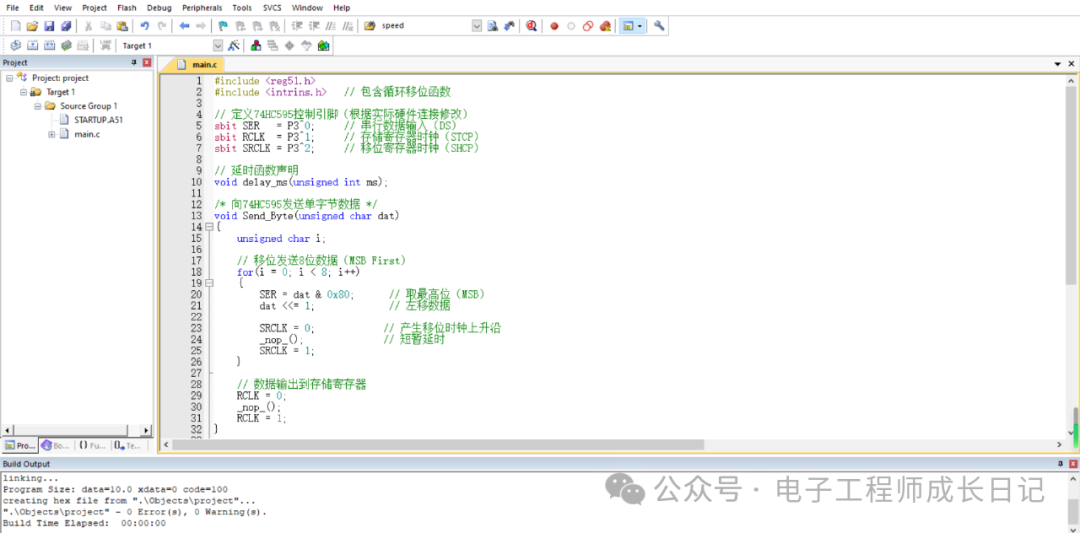This screenshot has height=533, width=1080.
Task: Collapse the function fold at line 14
Action: (x=209, y=227)
